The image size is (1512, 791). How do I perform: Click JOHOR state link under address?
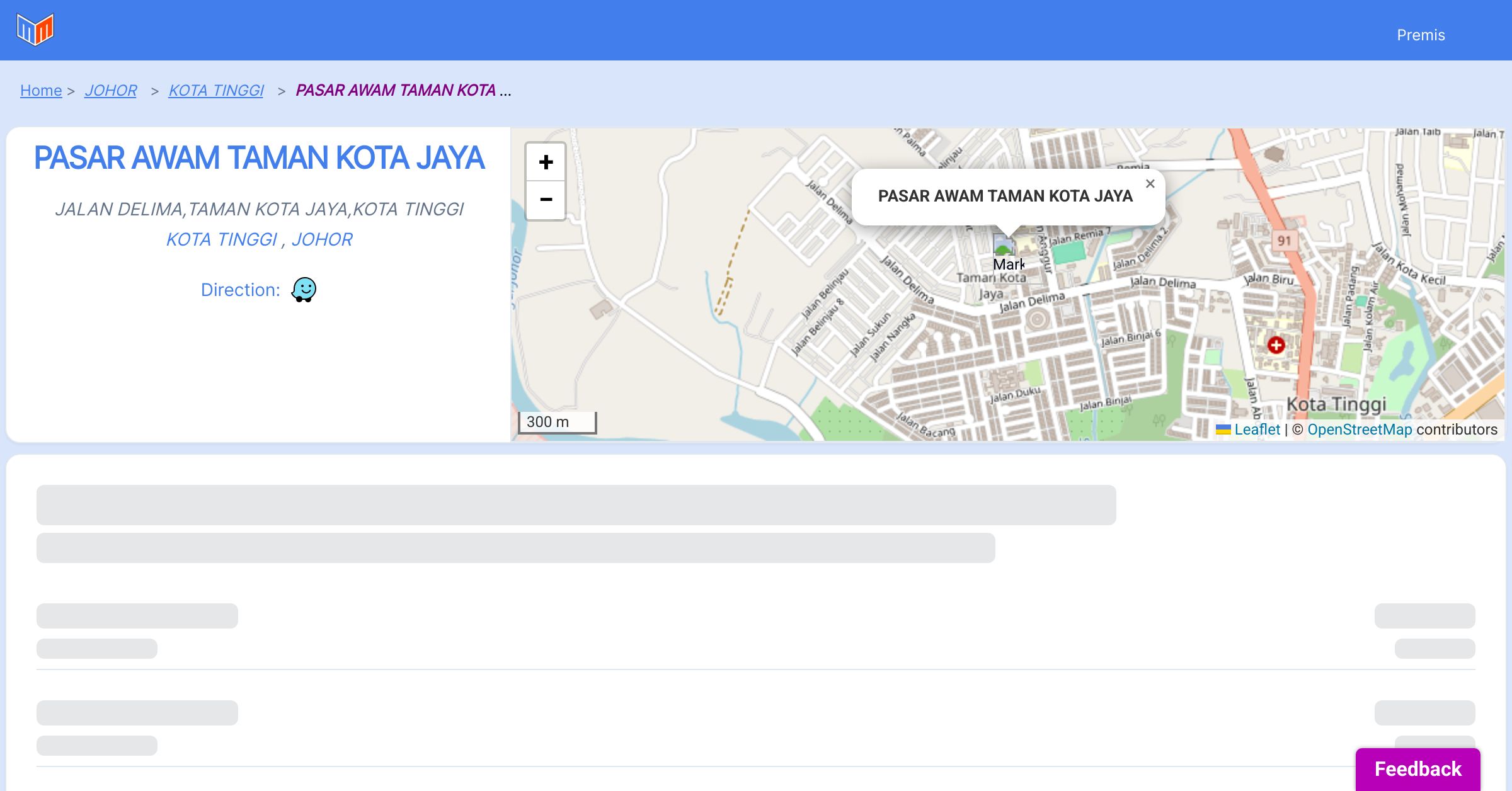(x=322, y=239)
